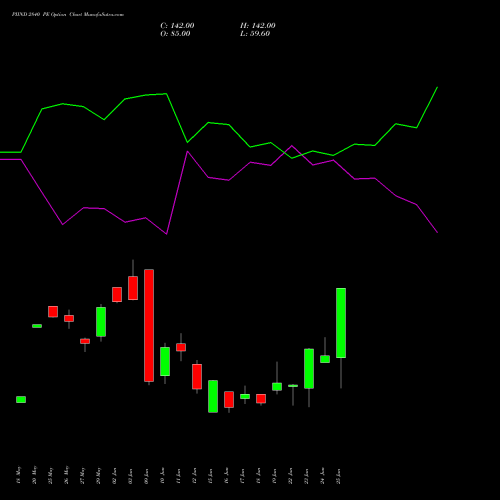
Task: Click the 17 Jun date label
Action: click(x=242, y=476)
